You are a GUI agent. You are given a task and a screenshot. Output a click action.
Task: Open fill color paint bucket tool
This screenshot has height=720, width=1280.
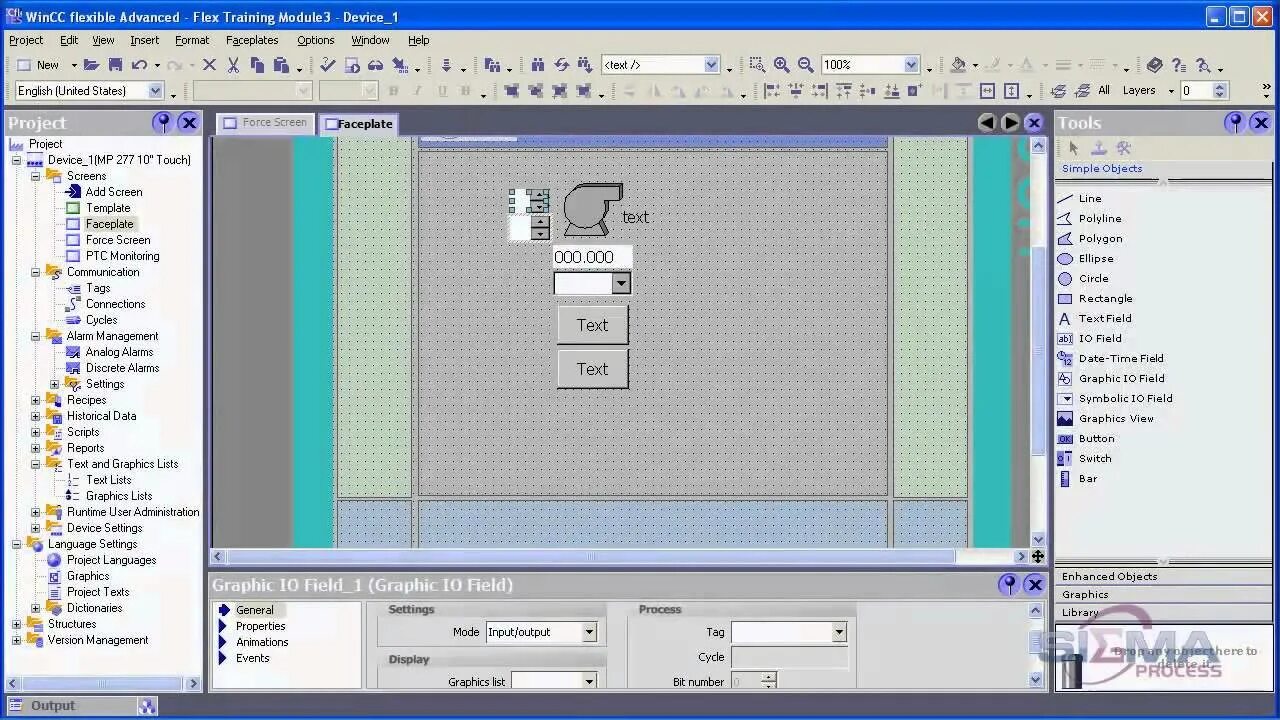click(x=958, y=65)
